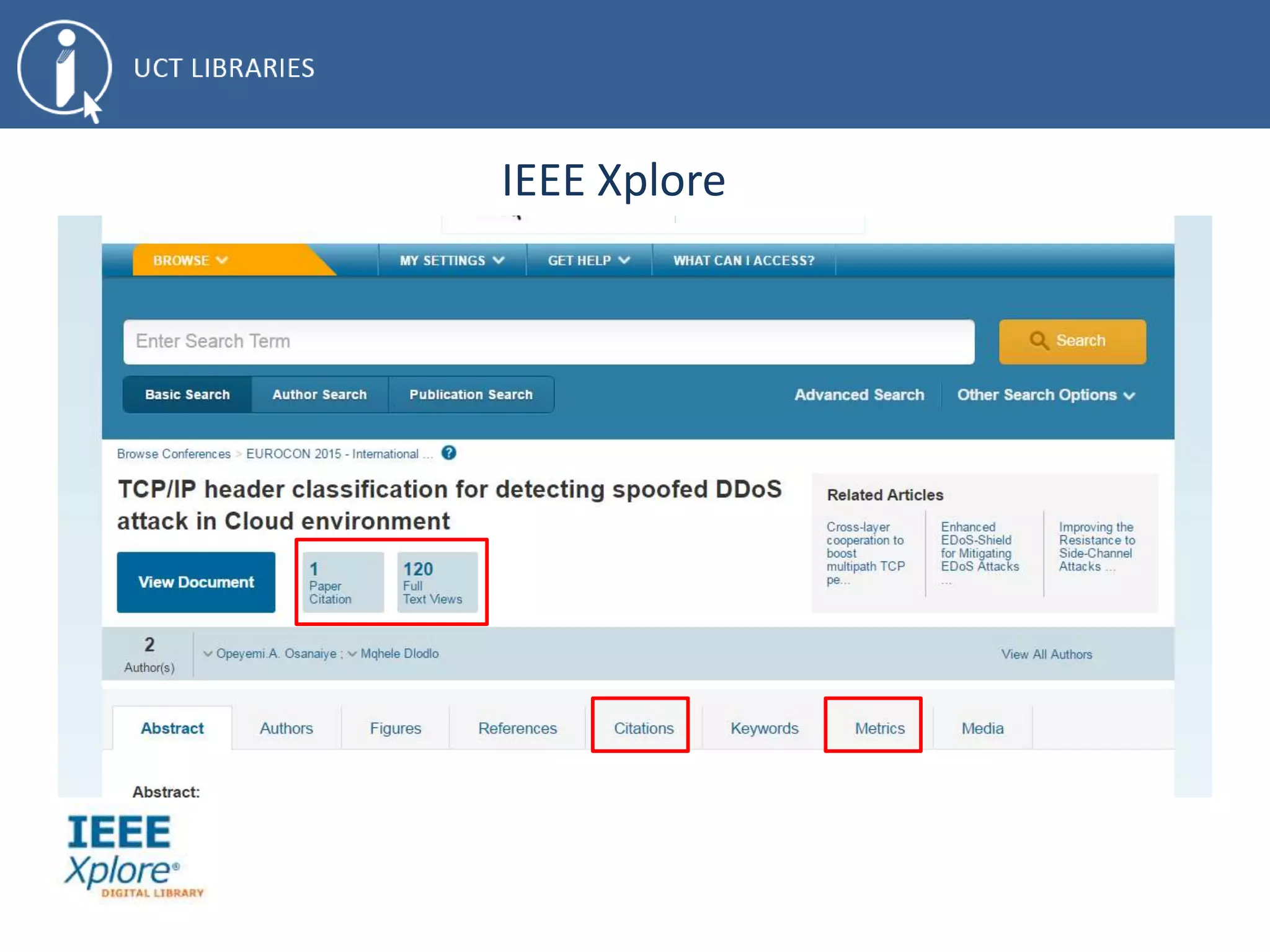Screen dimensions: 1270x952
Task: Open related article Improving the Resistance
Action: [x=1097, y=547]
